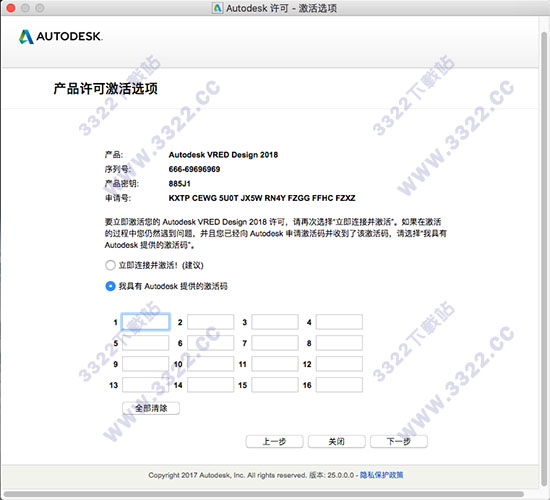This screenshot has width=550, height=500.
Task: Click the horizontal scrollbar at bottom
Action: coord(264,495)
